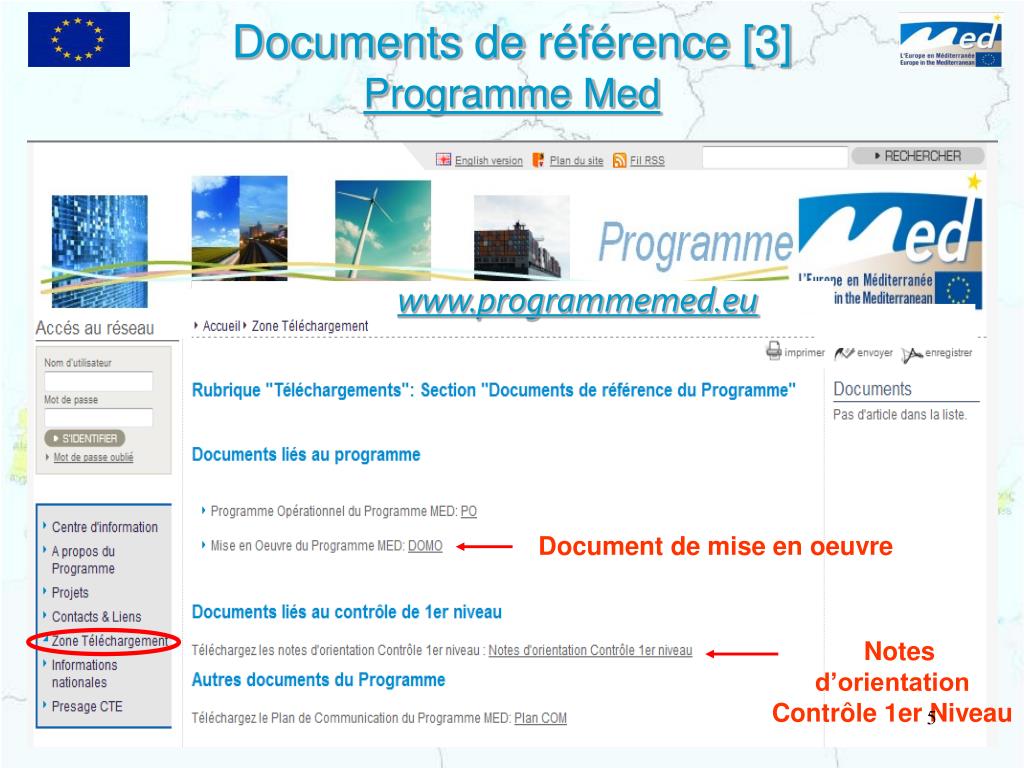Screen dimensions: 1024x768
Task: Click the enregistrer text label
Action: point(948,353)
